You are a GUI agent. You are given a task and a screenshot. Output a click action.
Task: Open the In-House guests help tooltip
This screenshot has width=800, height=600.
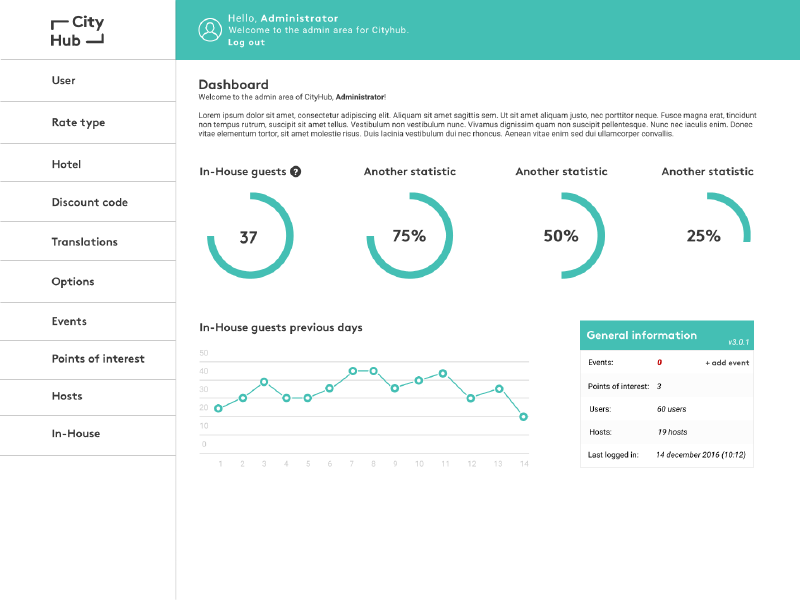pyautogui.click(x=296, y=171)
